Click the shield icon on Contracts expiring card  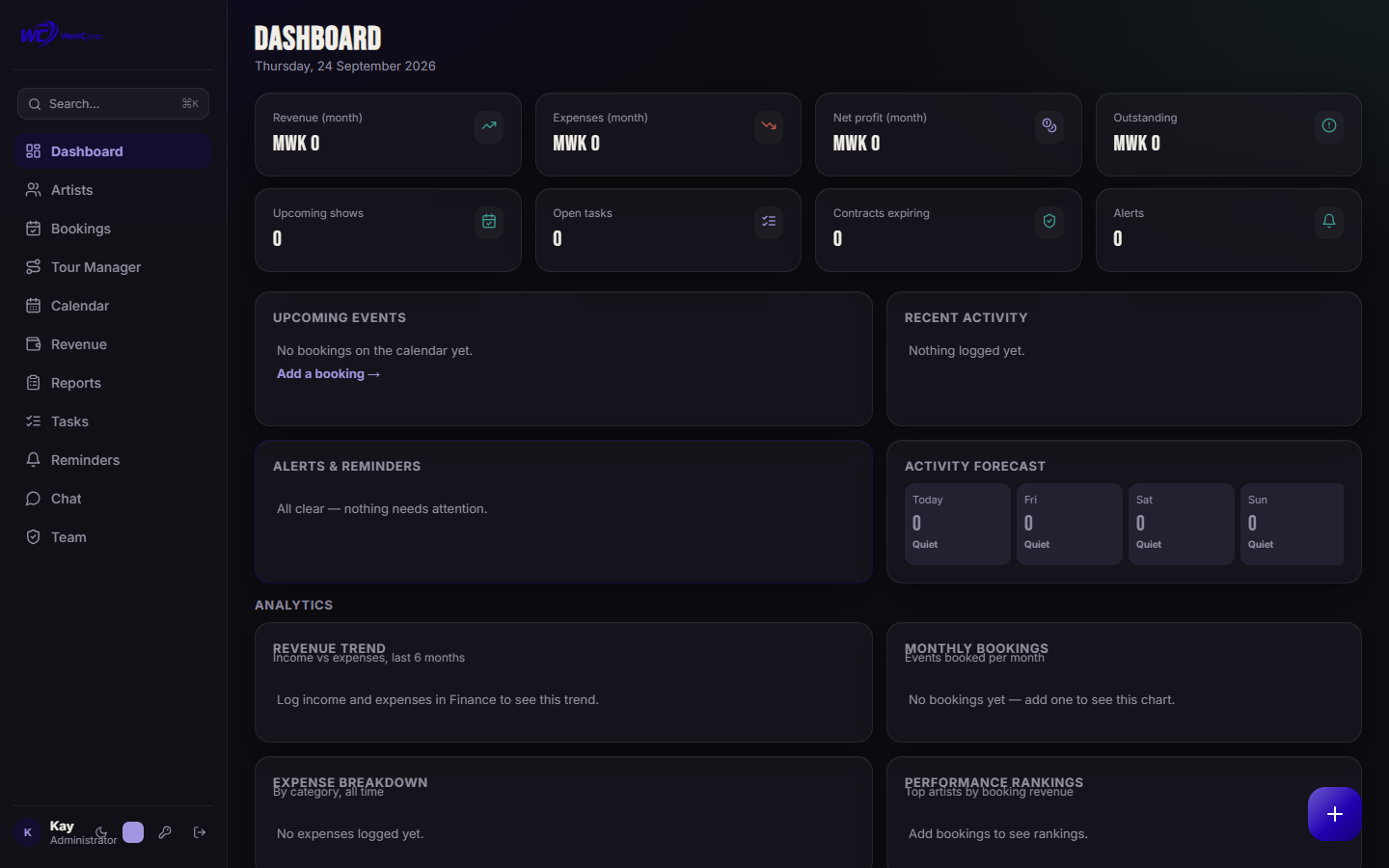1049,222
